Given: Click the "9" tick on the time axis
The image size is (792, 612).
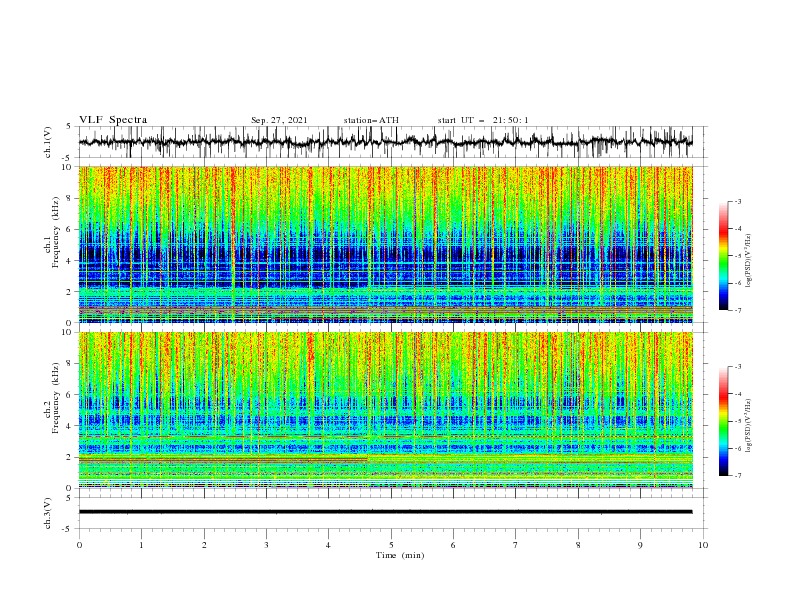Looking at the screenshot, I should point(640,545).
